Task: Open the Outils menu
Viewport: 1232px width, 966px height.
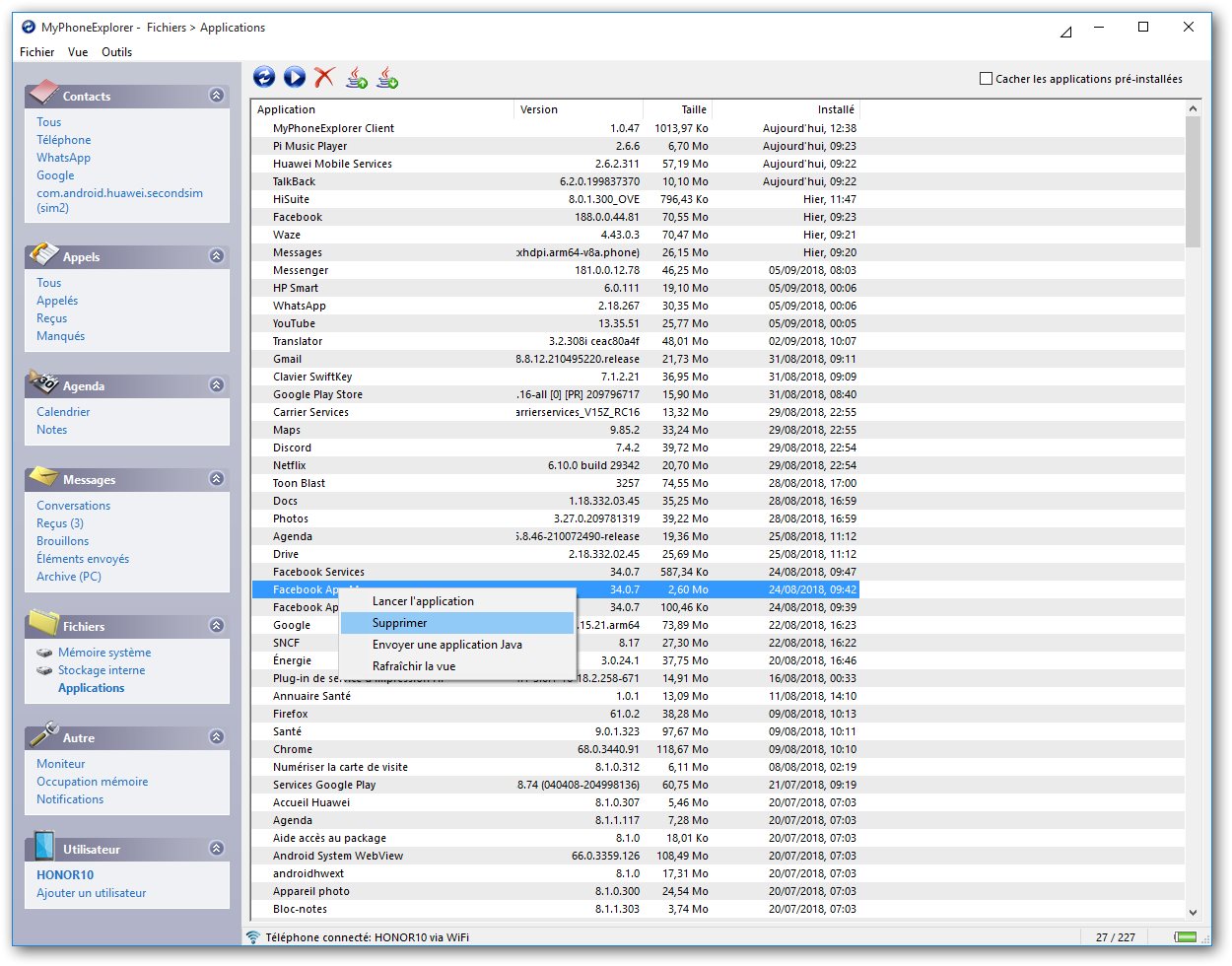Action: point(116,52)
